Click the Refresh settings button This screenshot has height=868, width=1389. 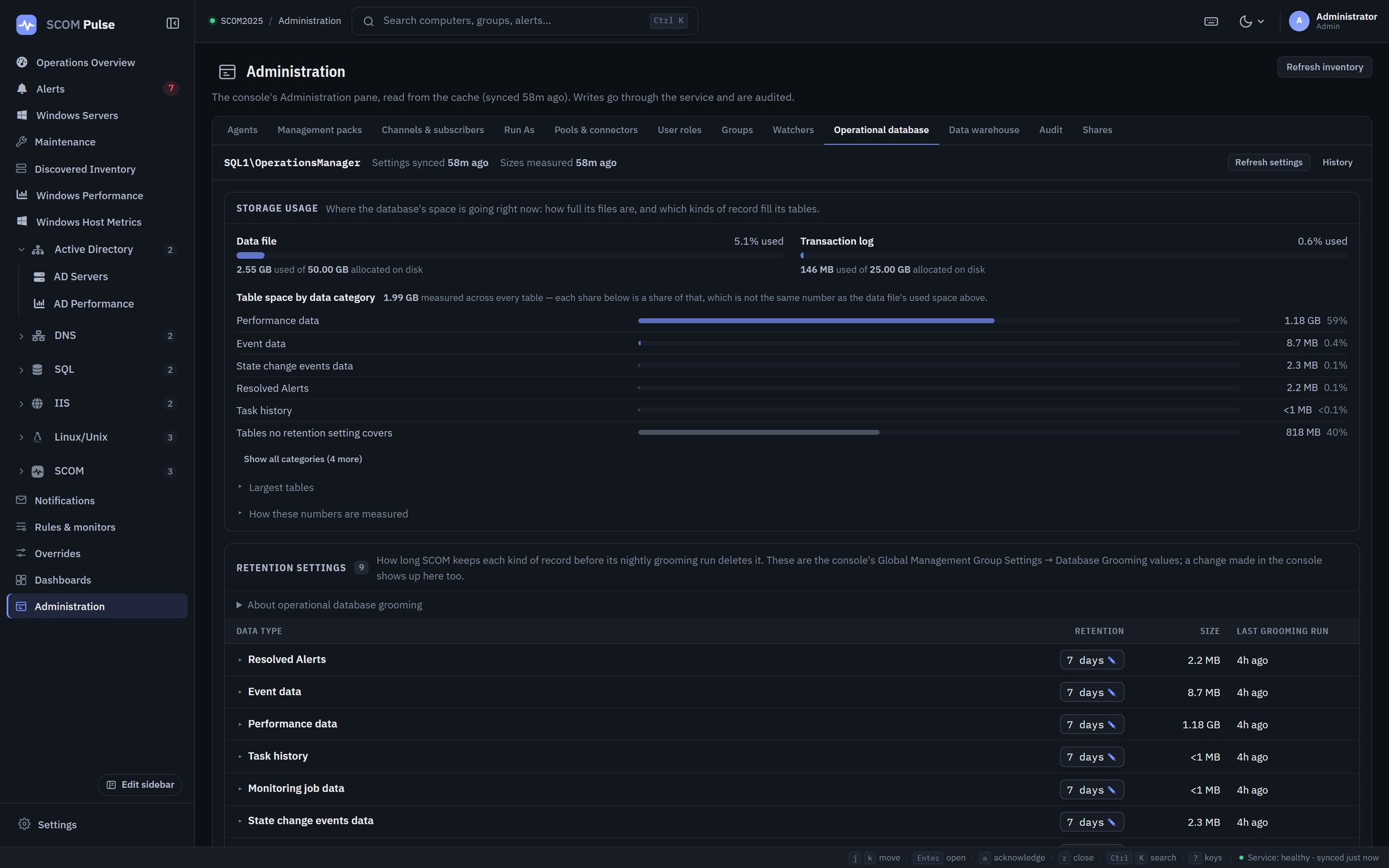coord(1268,162)
